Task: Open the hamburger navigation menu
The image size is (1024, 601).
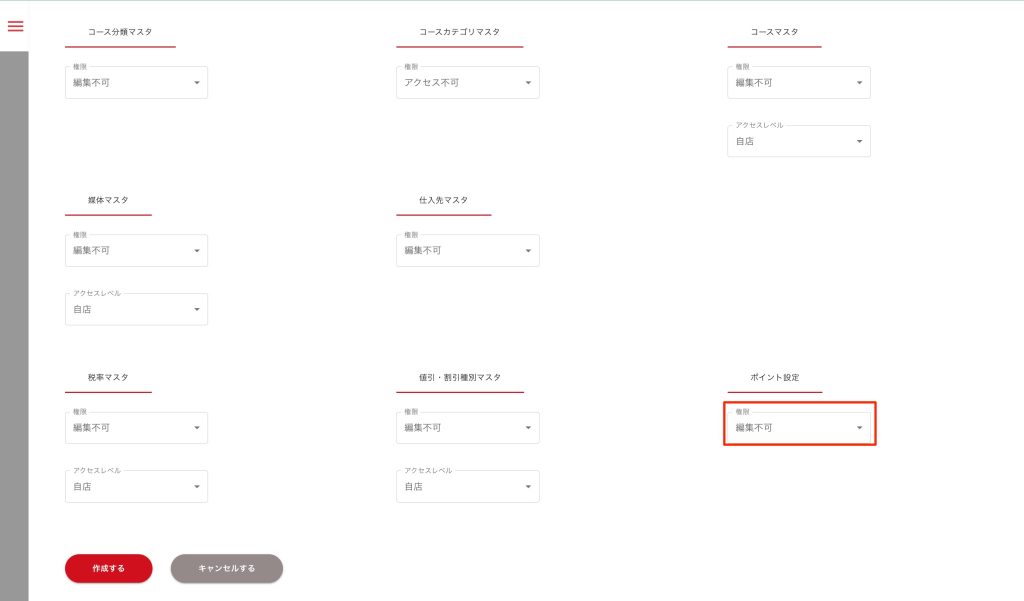Action: pos(15,26)
